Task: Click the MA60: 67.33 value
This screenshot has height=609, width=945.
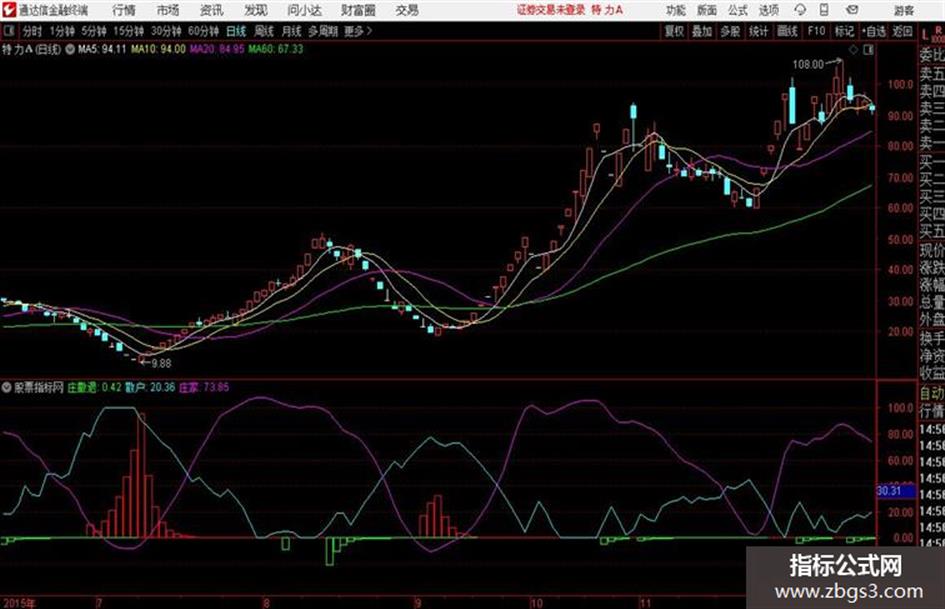Action: coord(276,49)
